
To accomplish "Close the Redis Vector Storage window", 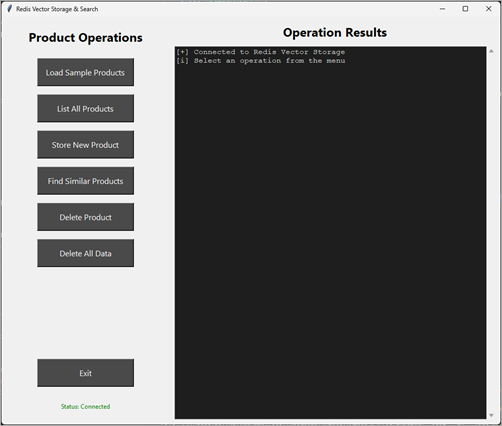I will tap(488, 9).
